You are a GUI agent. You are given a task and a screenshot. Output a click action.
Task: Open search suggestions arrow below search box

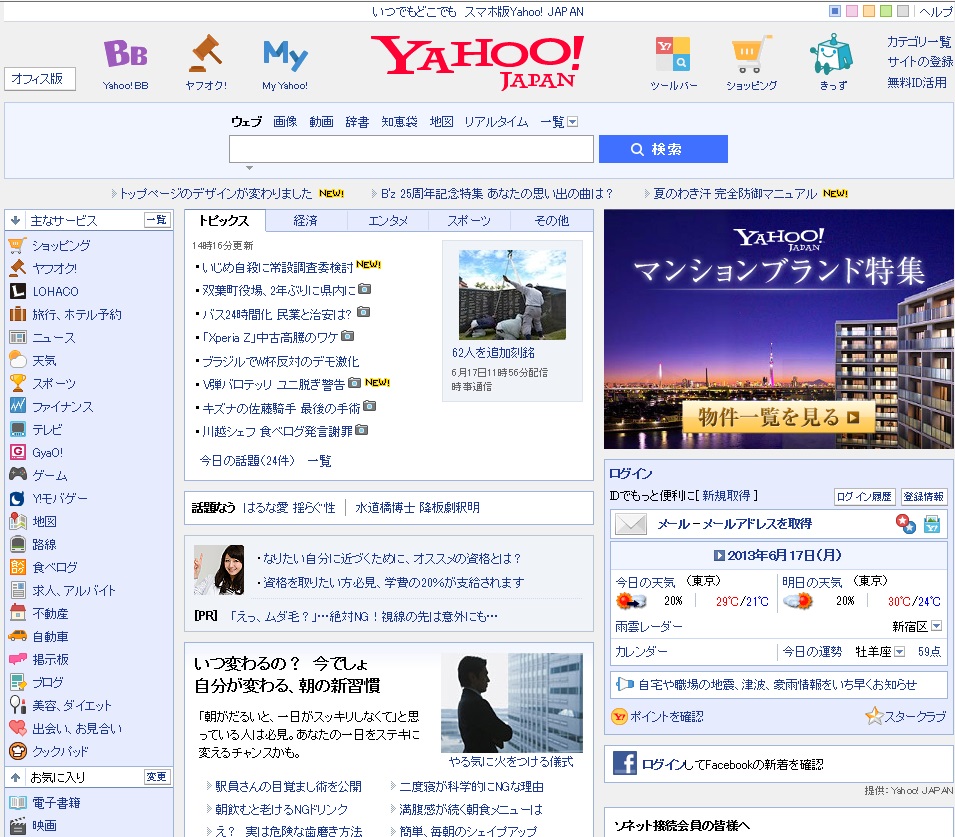point(249,168)
